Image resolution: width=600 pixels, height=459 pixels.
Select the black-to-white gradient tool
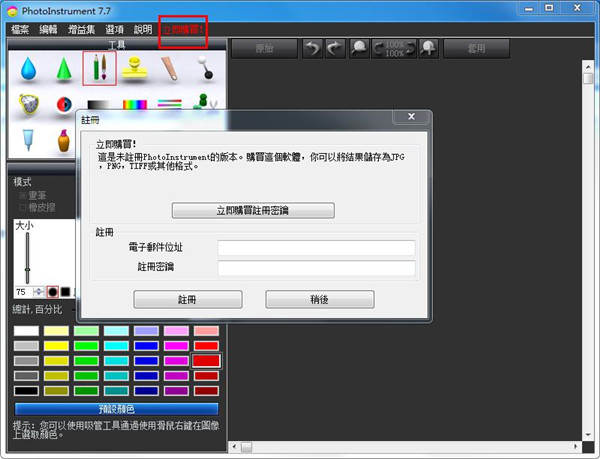coord(99,104)
